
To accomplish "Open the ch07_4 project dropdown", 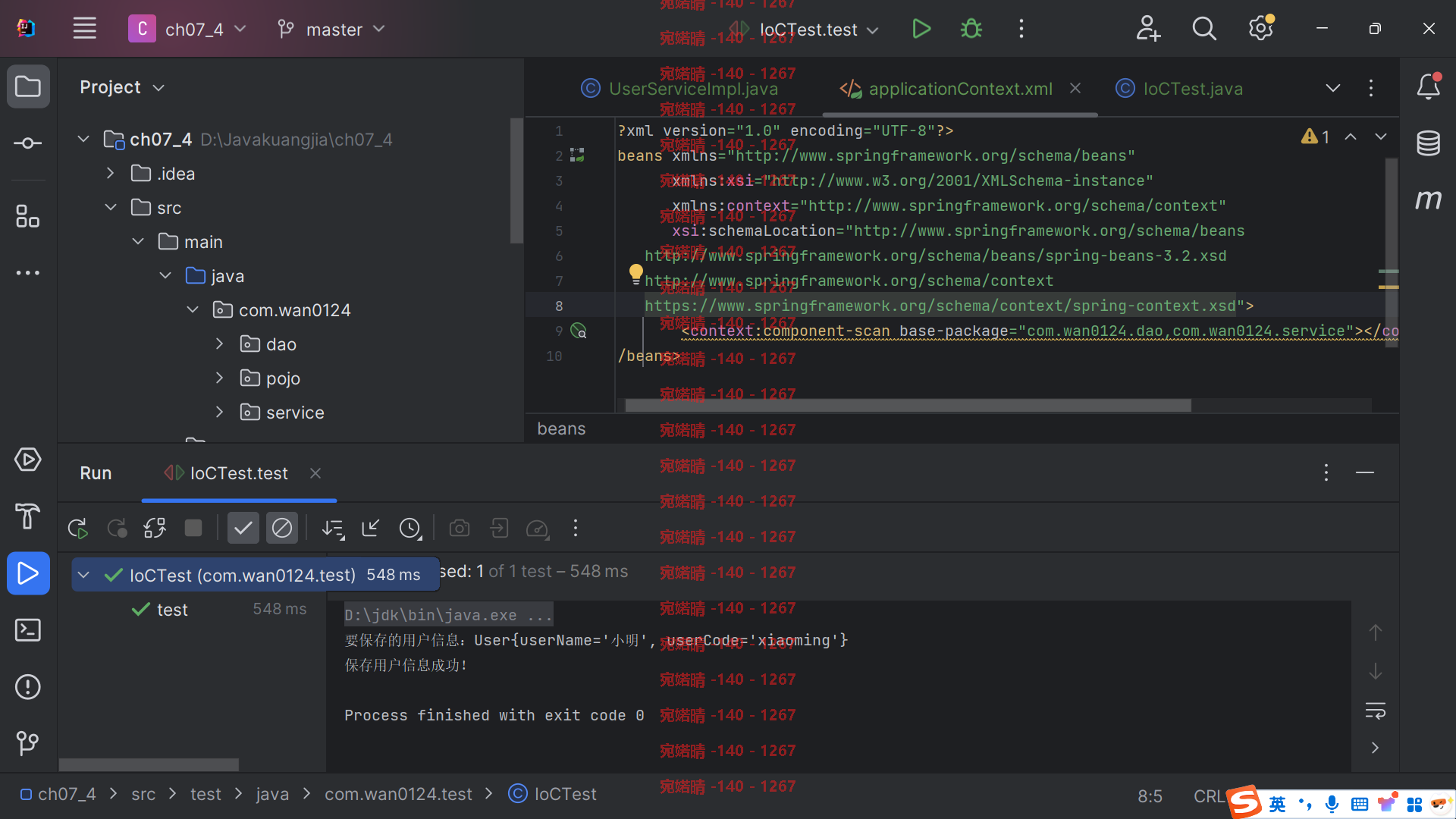I will [x=188, y=29].
